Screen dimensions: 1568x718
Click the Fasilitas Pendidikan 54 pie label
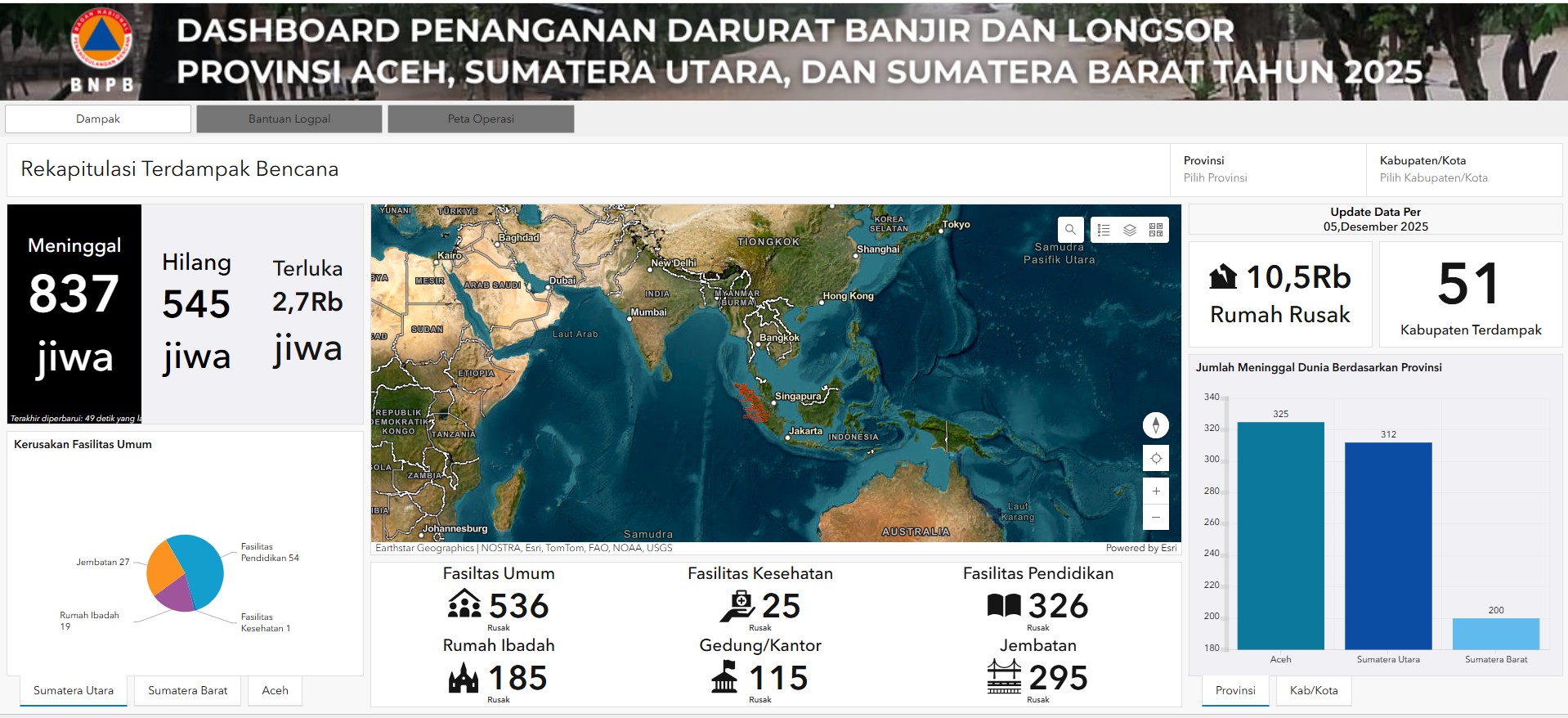click(270, 552)
